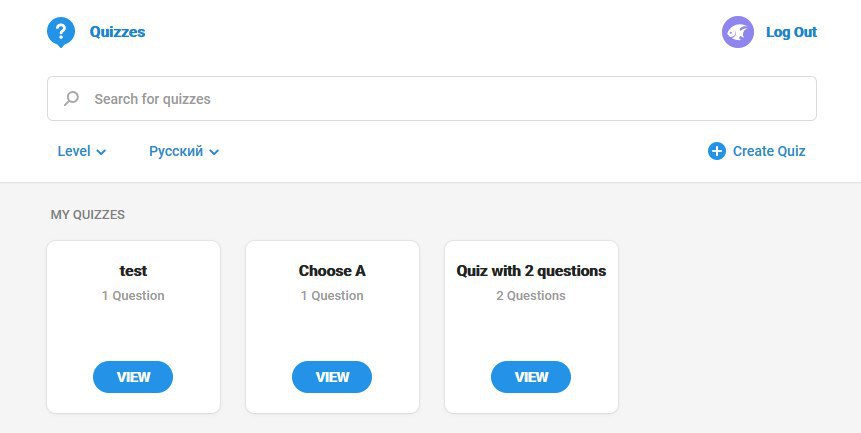Focus the Search for quizzes field

click(440, 99)
